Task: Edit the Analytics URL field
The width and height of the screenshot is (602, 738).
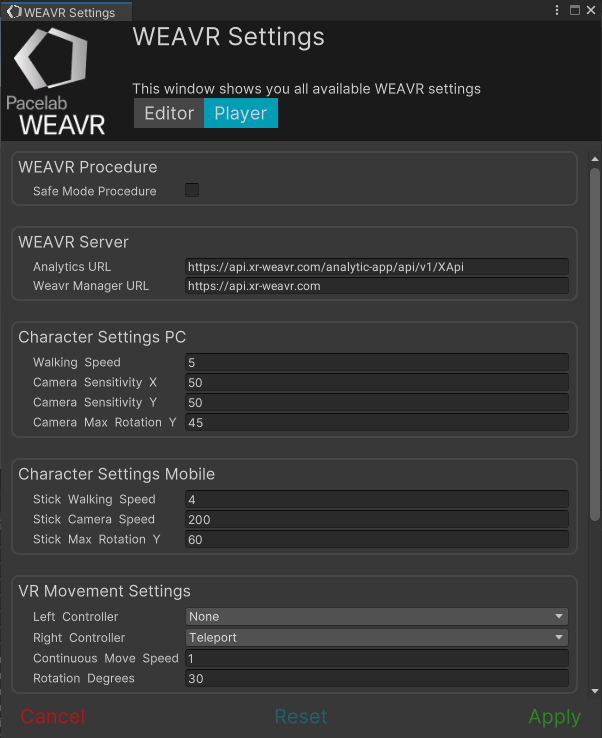Action: [377, 267]
